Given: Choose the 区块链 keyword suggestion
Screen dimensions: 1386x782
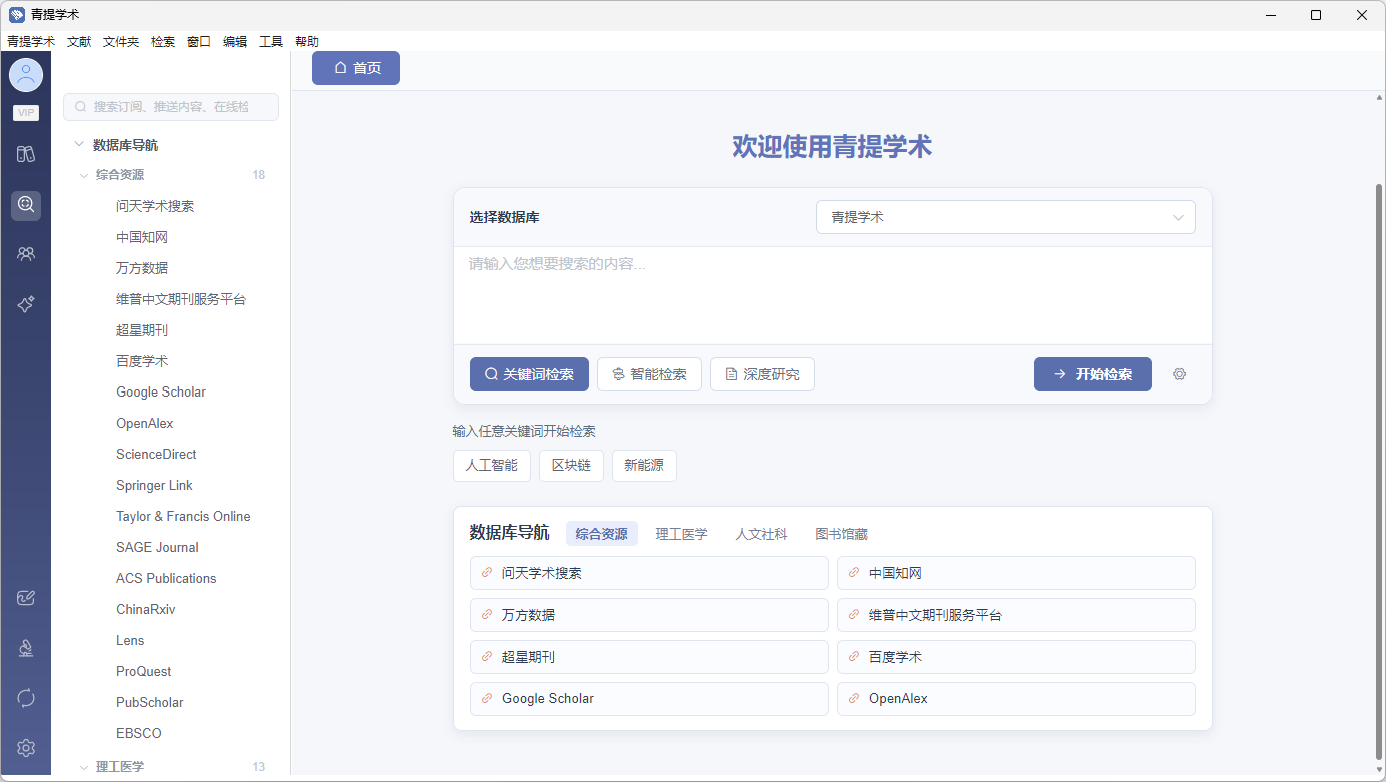Looking at the screenshot, I should pyautogui.click(x=571, y=465).
